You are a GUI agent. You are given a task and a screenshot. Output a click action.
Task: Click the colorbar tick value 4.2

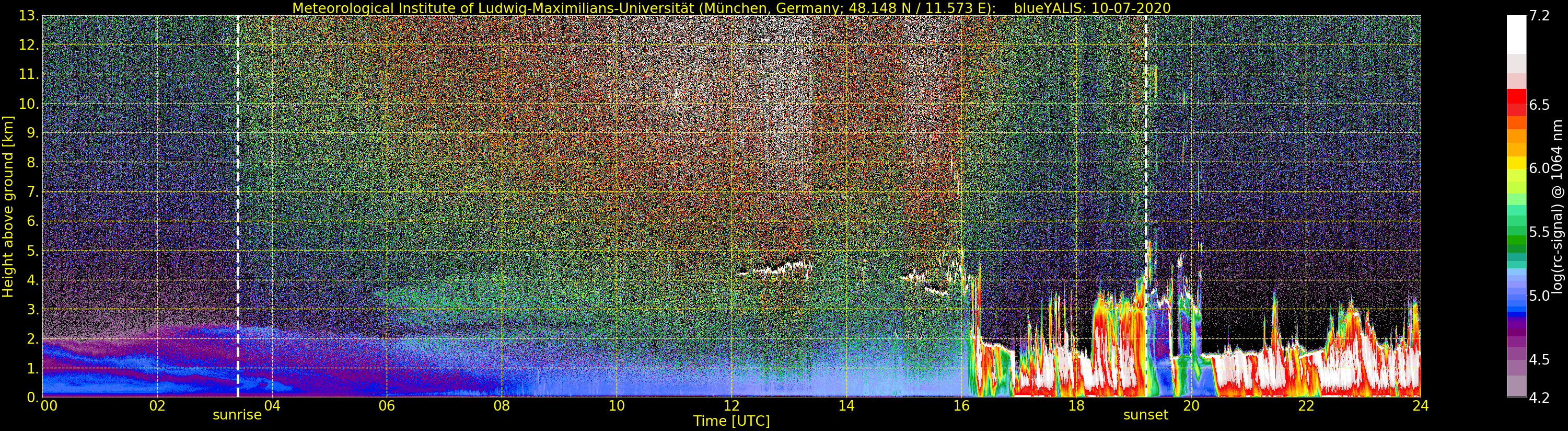[1540, 398]
